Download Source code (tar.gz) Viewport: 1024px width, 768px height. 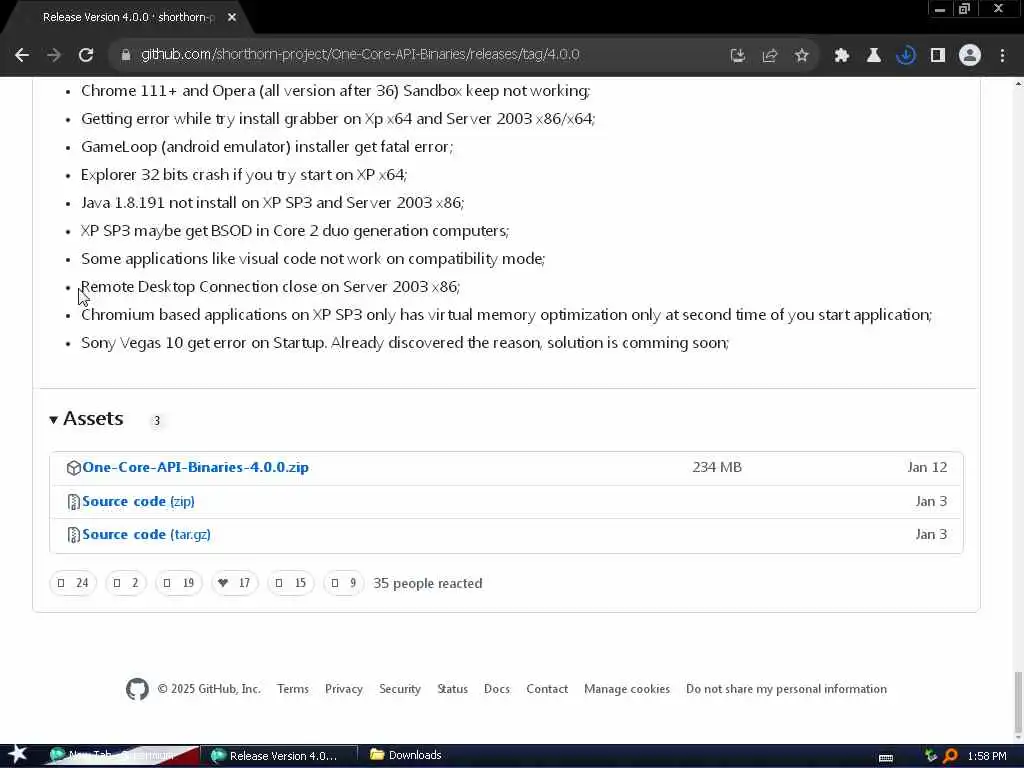146,535
